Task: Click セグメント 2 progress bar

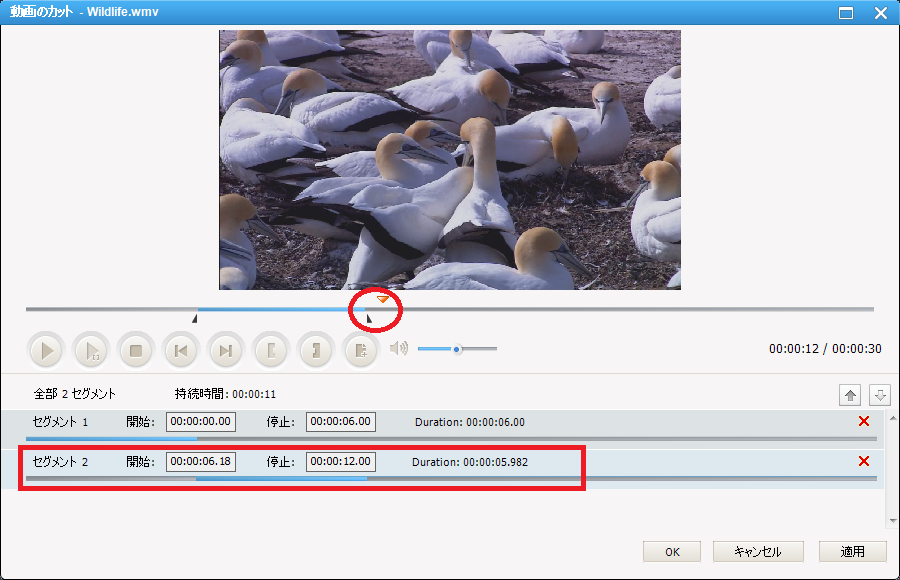Action: [451, 478]
